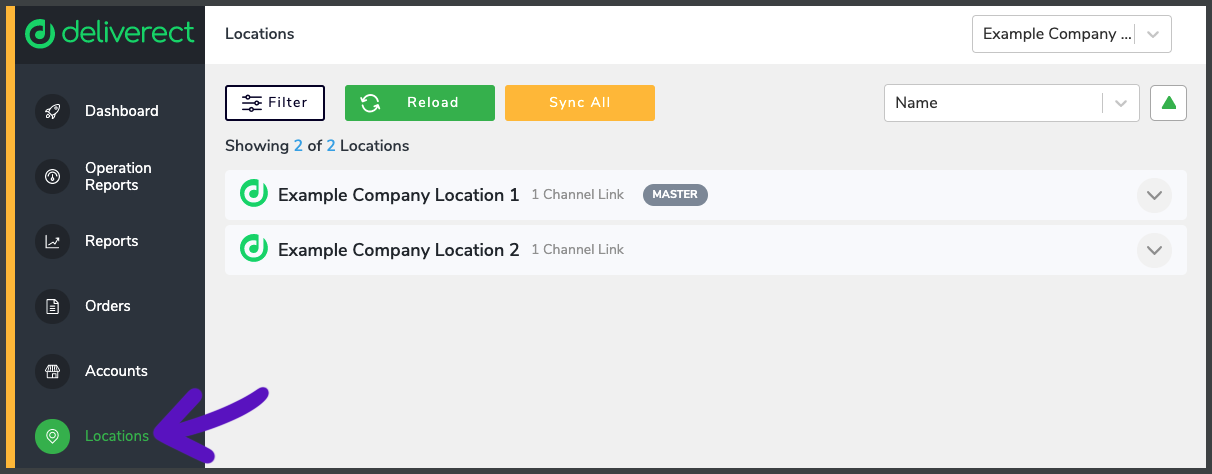The width and height of the screenshot is (1212, 474).
Task: Reload the locations list
Action: click(x=420, y=103)
